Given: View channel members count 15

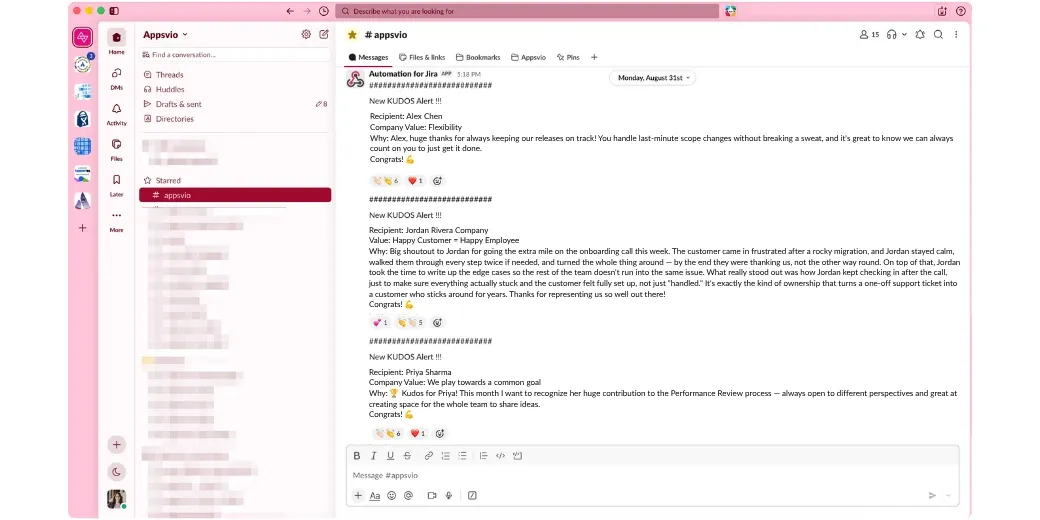Looking at the screenshot, I should [x=869, y=34].
